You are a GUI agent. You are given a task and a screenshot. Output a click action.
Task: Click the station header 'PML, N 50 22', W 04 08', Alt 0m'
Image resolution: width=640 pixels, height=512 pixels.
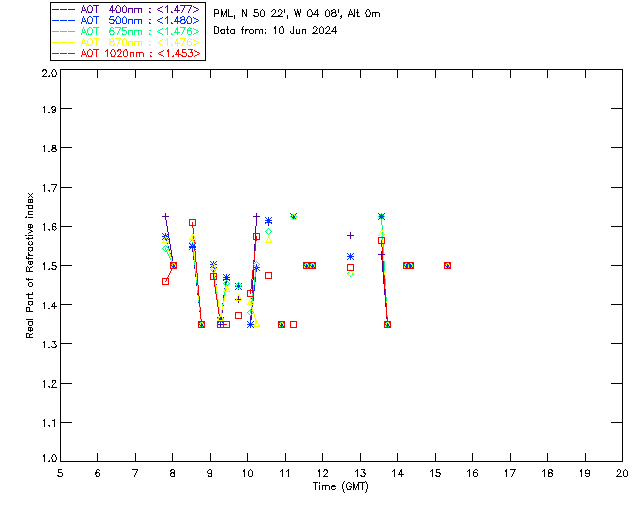297,13
